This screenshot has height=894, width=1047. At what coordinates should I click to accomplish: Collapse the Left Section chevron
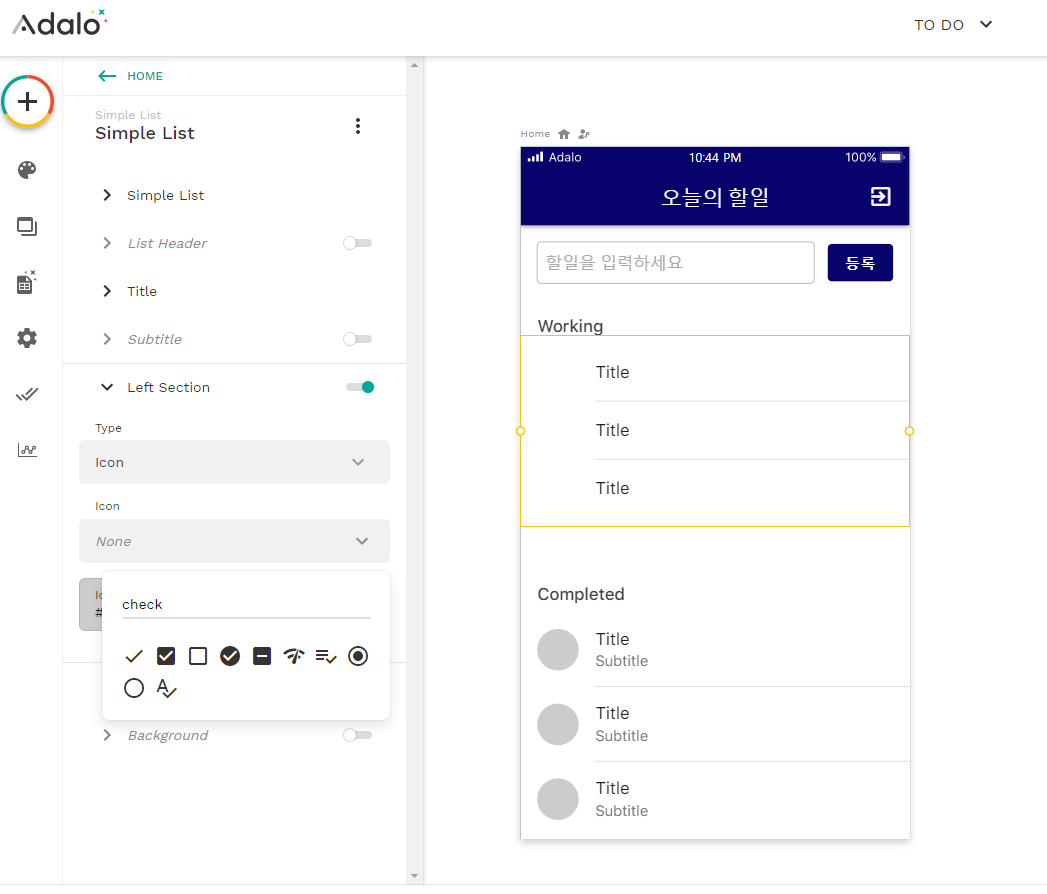point(107,387)
